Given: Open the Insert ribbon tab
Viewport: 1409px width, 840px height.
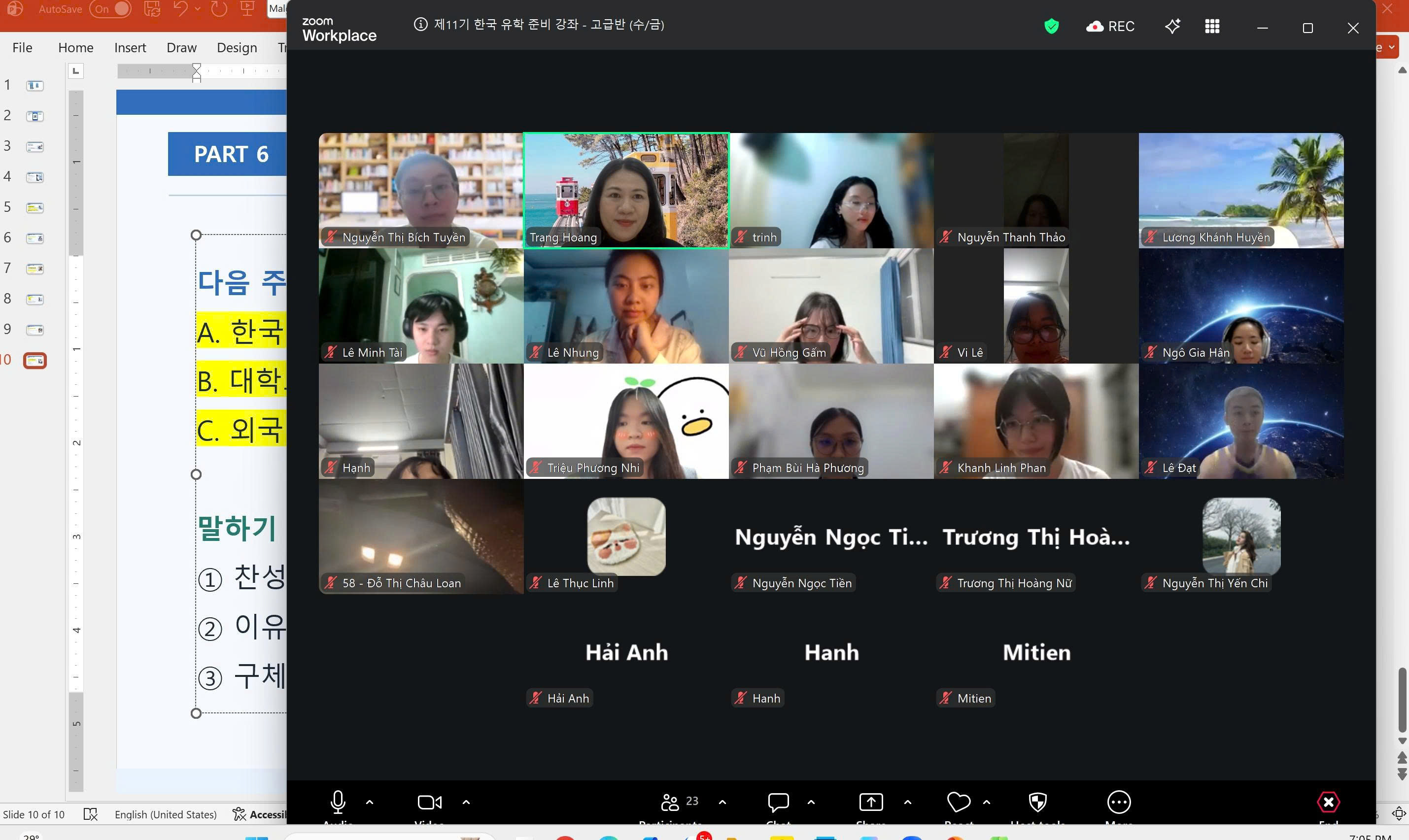Looking at the screenshot, I should click(x=130, y=48).
